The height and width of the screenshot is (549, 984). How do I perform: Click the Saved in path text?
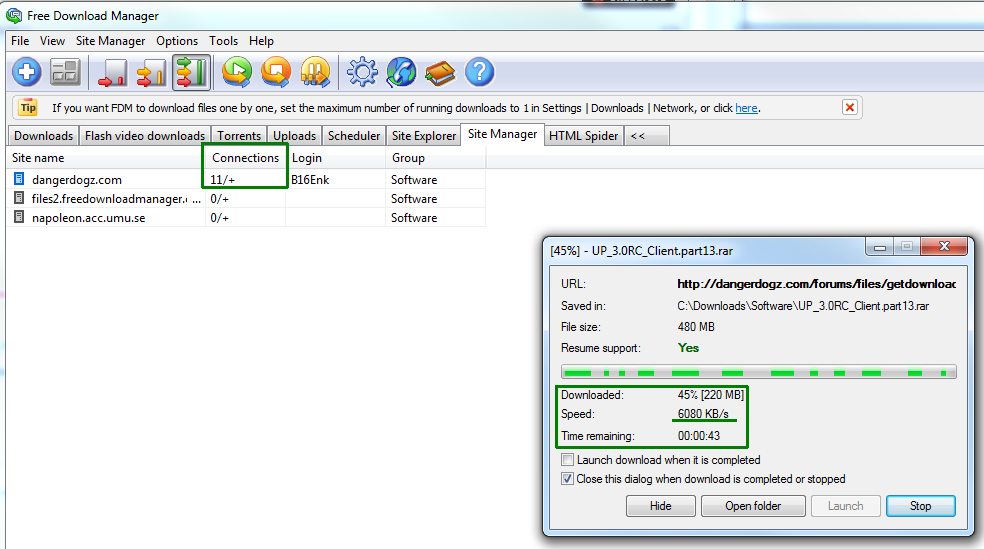803,306
